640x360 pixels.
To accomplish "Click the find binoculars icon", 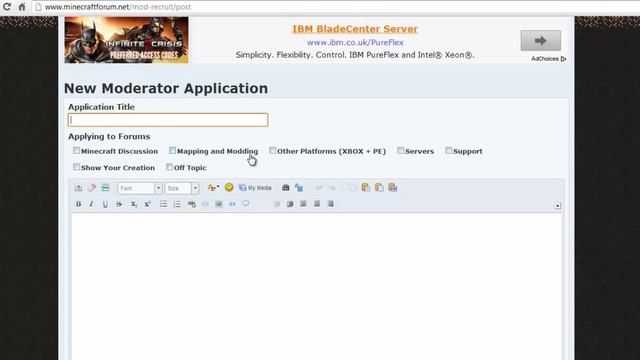I will [x=286, y=188].
